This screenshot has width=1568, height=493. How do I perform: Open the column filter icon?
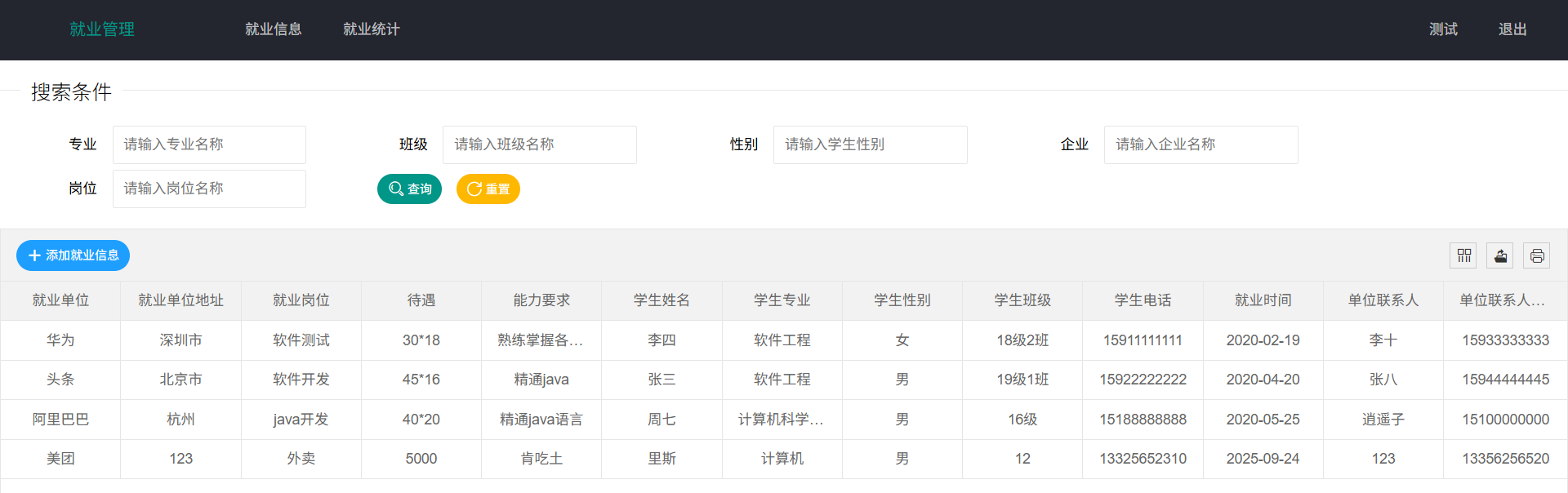[1463, 255]
